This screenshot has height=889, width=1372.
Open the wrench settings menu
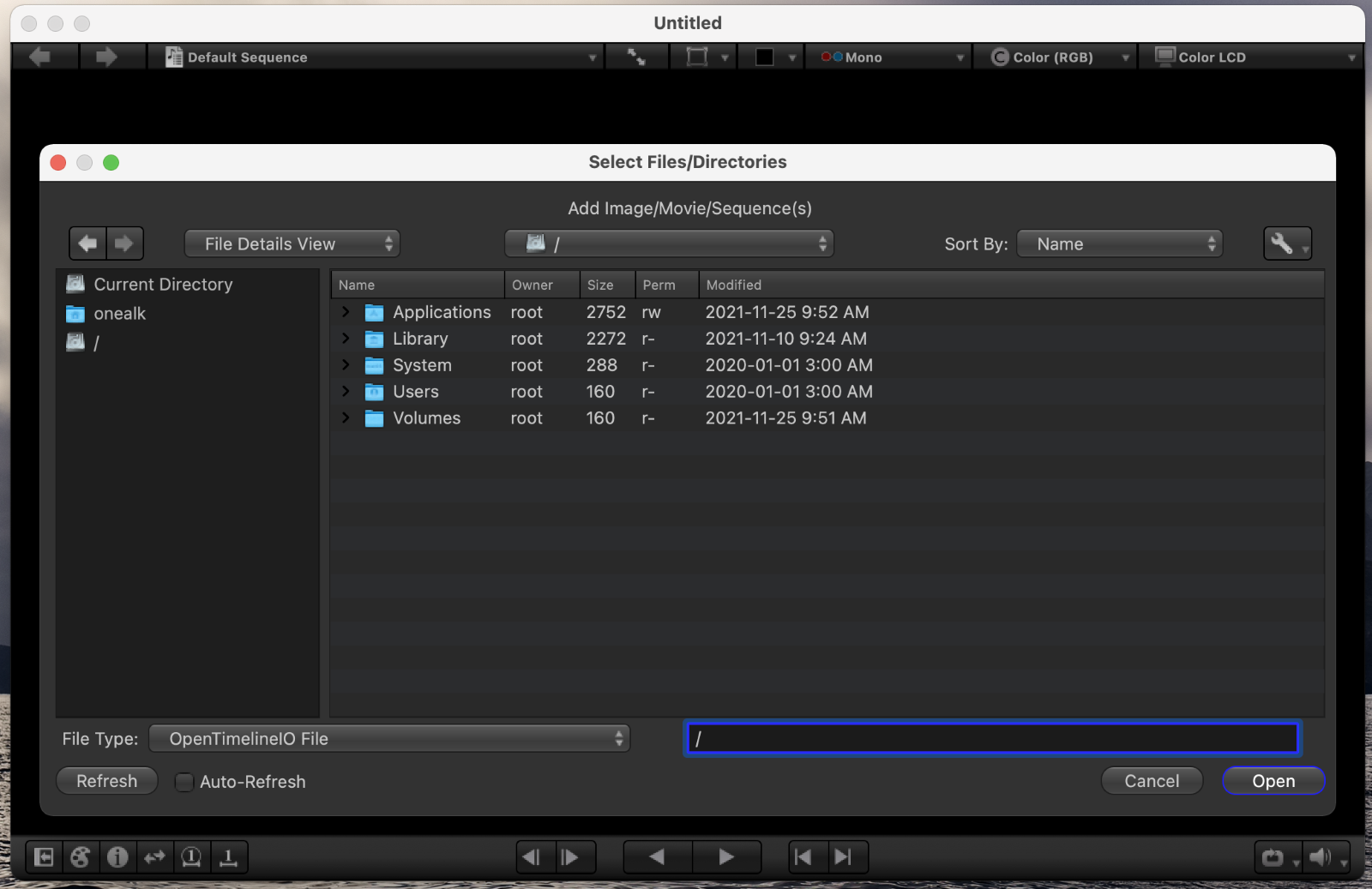coord(1286,243)
